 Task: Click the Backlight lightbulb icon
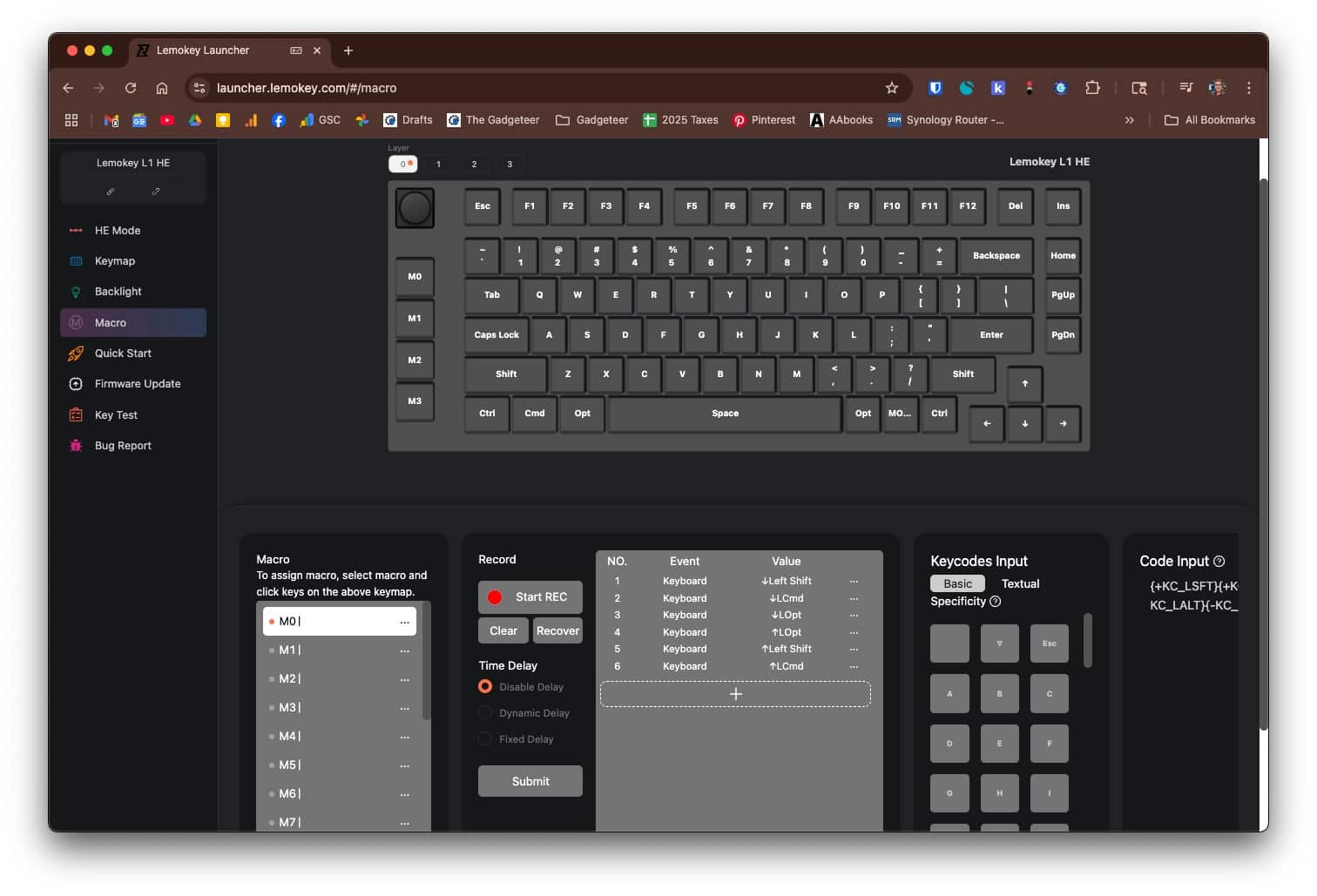coord(76,292)
